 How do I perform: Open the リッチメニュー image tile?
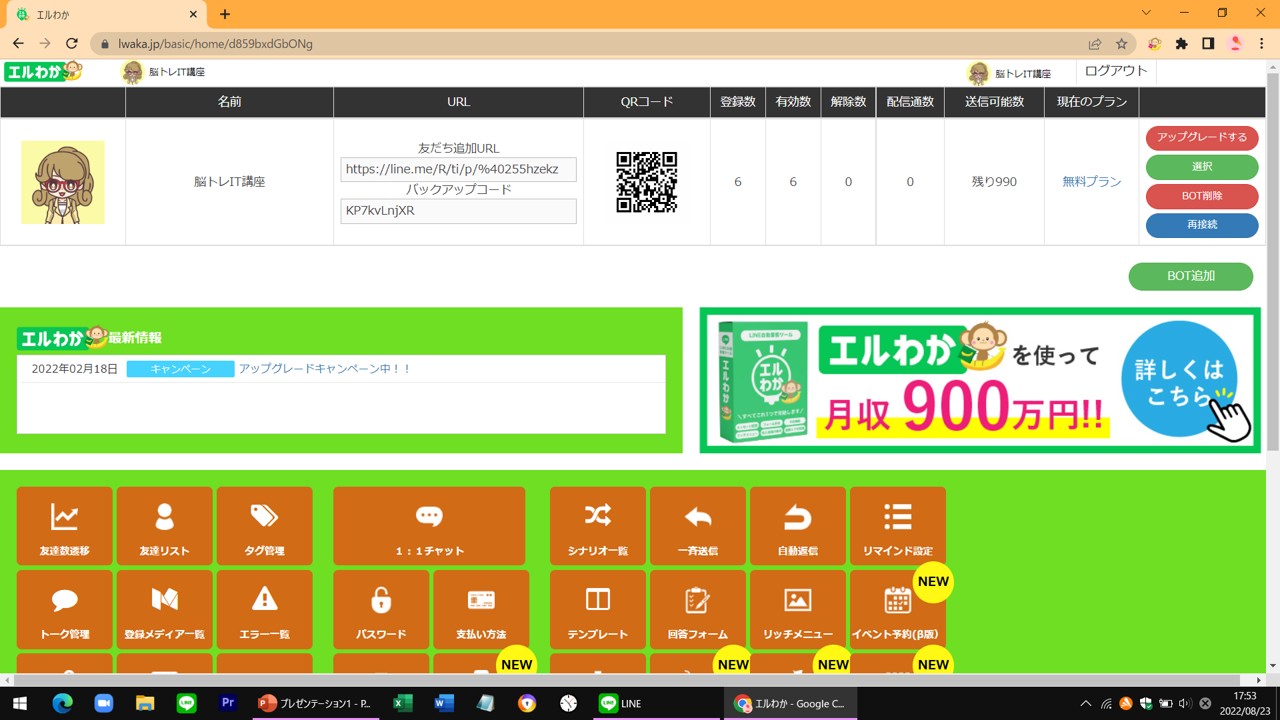tap(798, 609)
